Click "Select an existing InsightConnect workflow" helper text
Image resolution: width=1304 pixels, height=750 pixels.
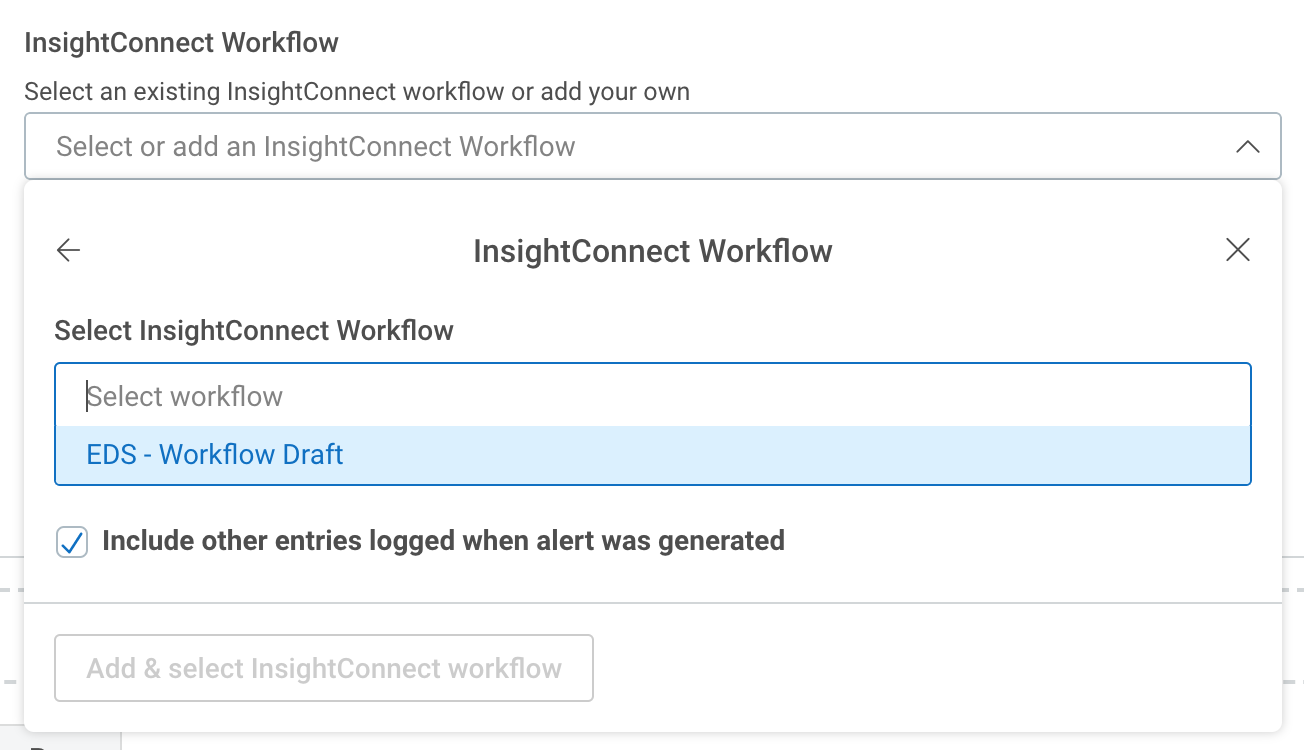click(x=265, y=92)
